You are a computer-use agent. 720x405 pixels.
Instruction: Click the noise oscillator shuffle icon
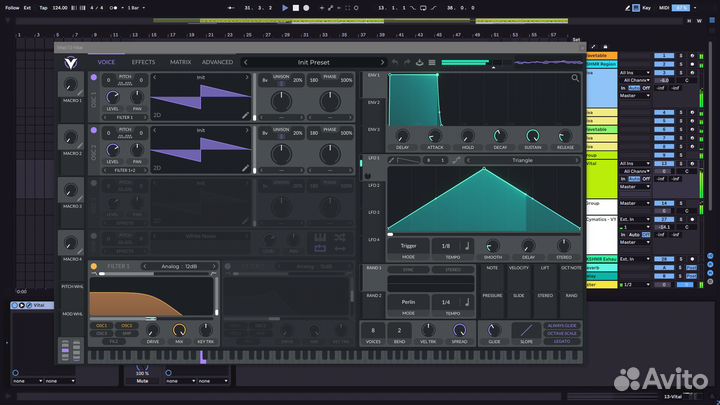[x=340, y=237]
